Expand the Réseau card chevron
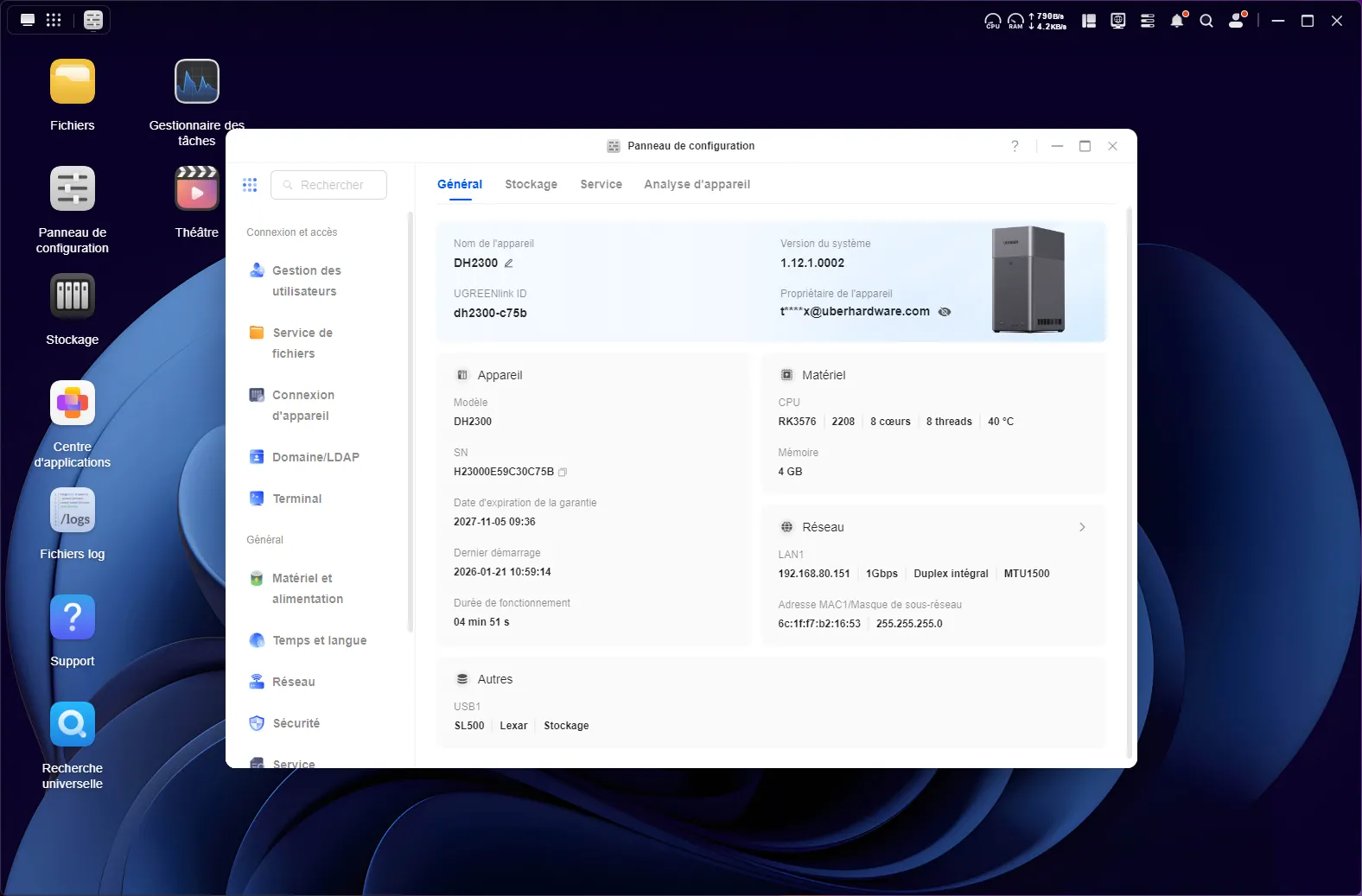Image resolution: width=1362 pixels, height=896 pixels. point(1082,527)
